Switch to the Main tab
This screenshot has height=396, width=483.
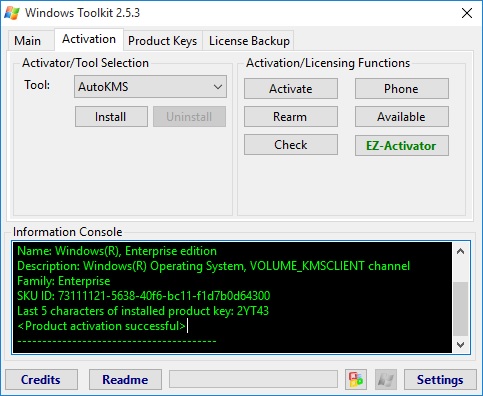(x=28, y=41)
